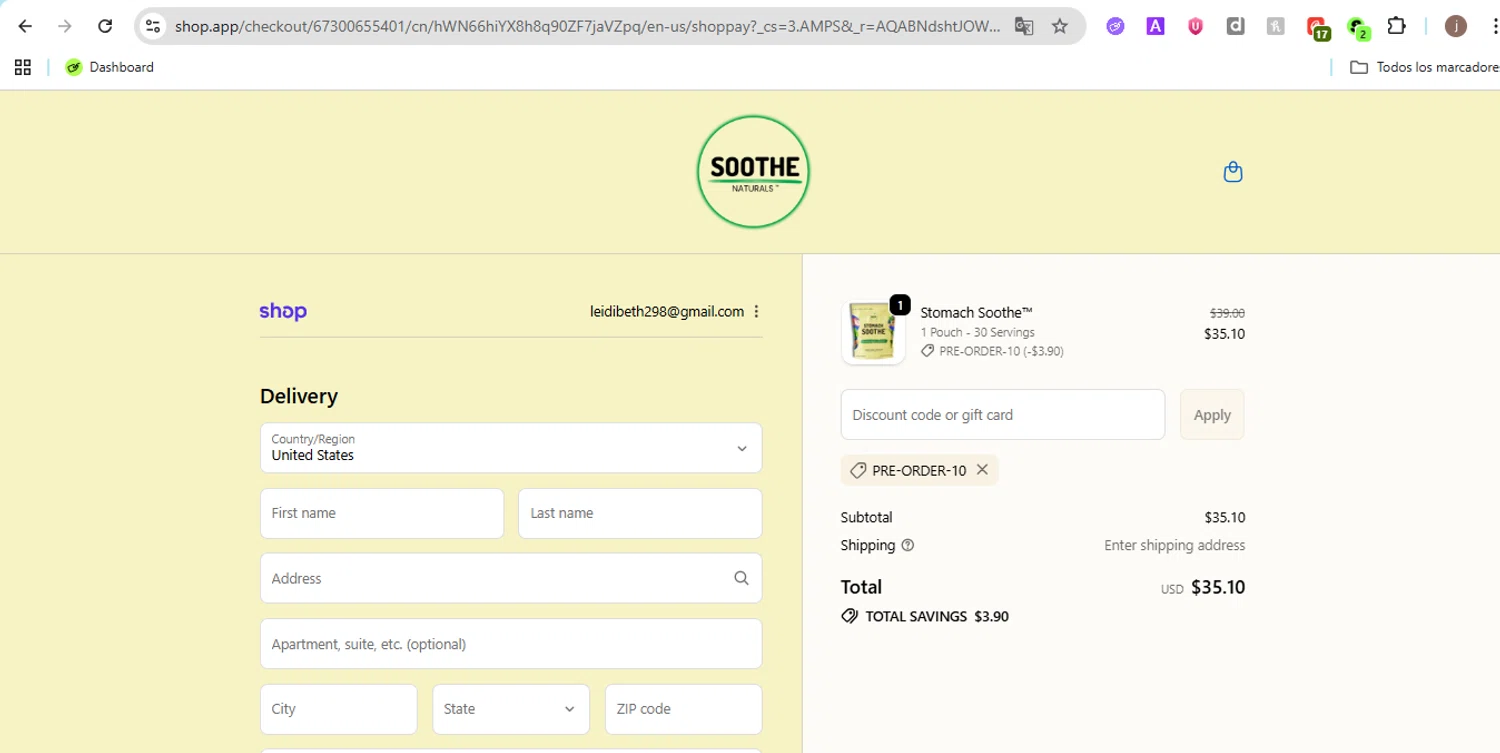
Task: Click the Apply discount button
Action: click(1212, 414)
